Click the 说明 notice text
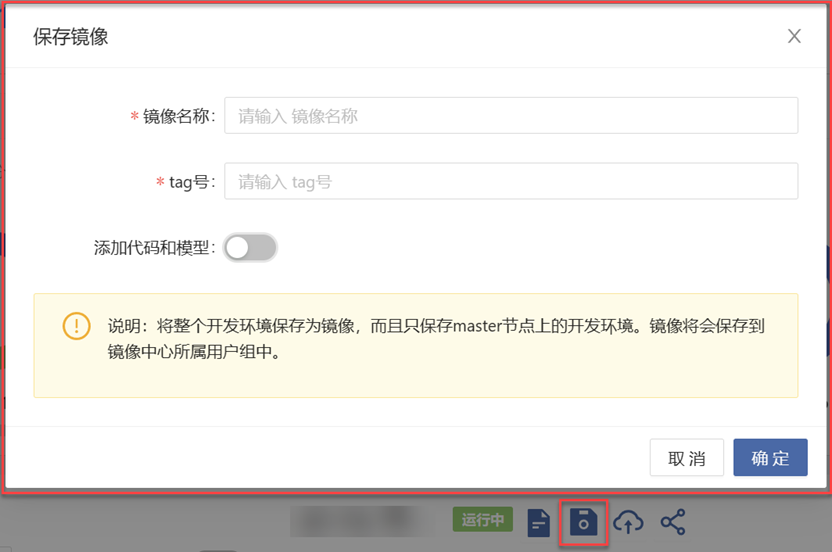 [436, 339]
